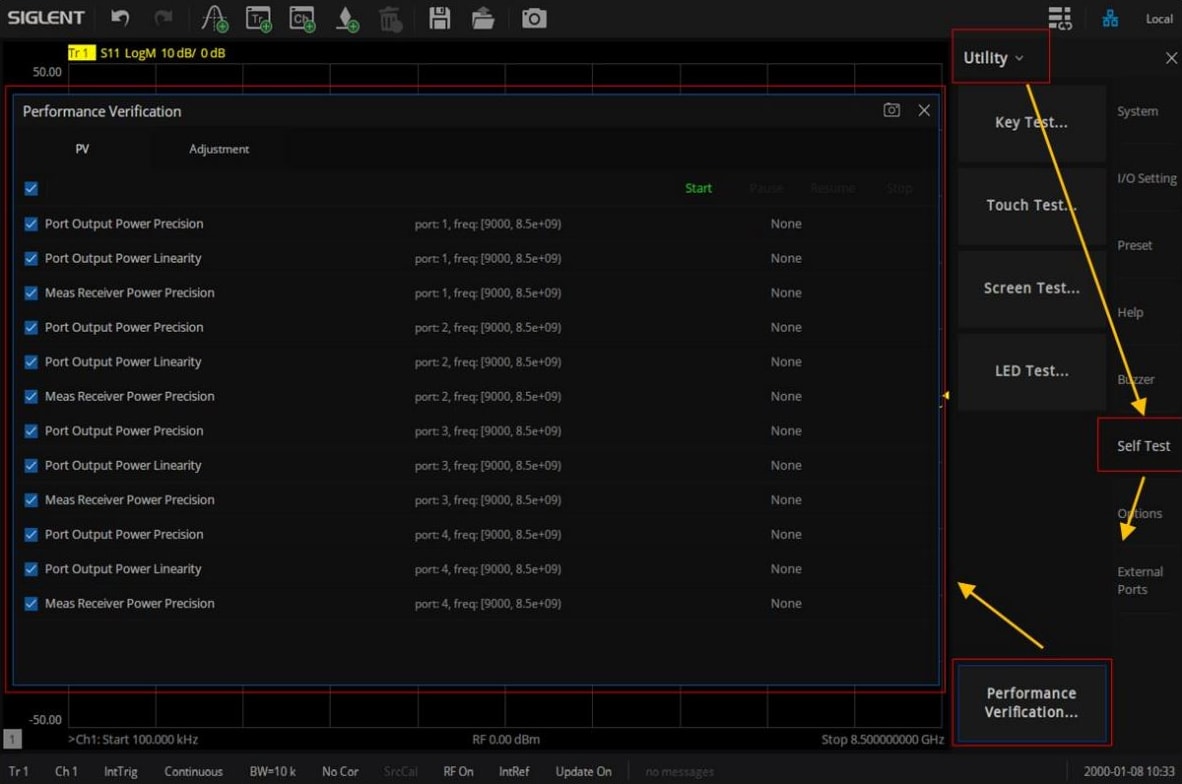
Task: Click the date and time display
Action: tap(1129, 771)
